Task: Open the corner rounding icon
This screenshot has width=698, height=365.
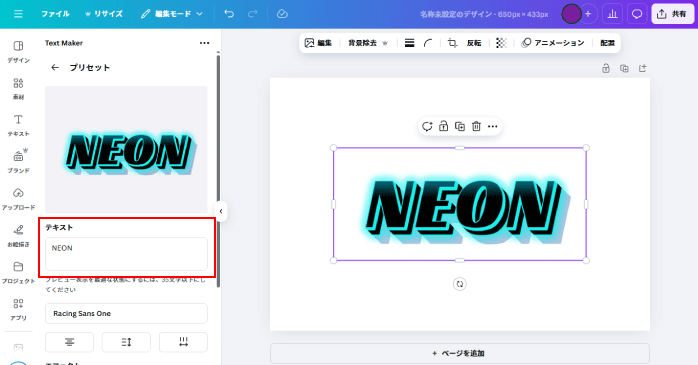Action: 428,43
